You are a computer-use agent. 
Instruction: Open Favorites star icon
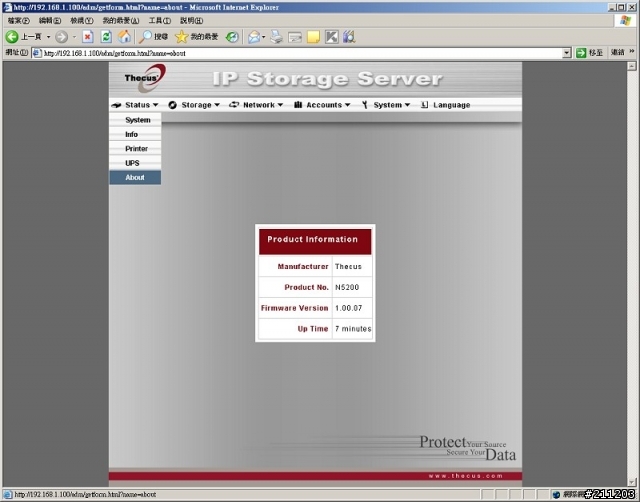(x=181, y=37)
